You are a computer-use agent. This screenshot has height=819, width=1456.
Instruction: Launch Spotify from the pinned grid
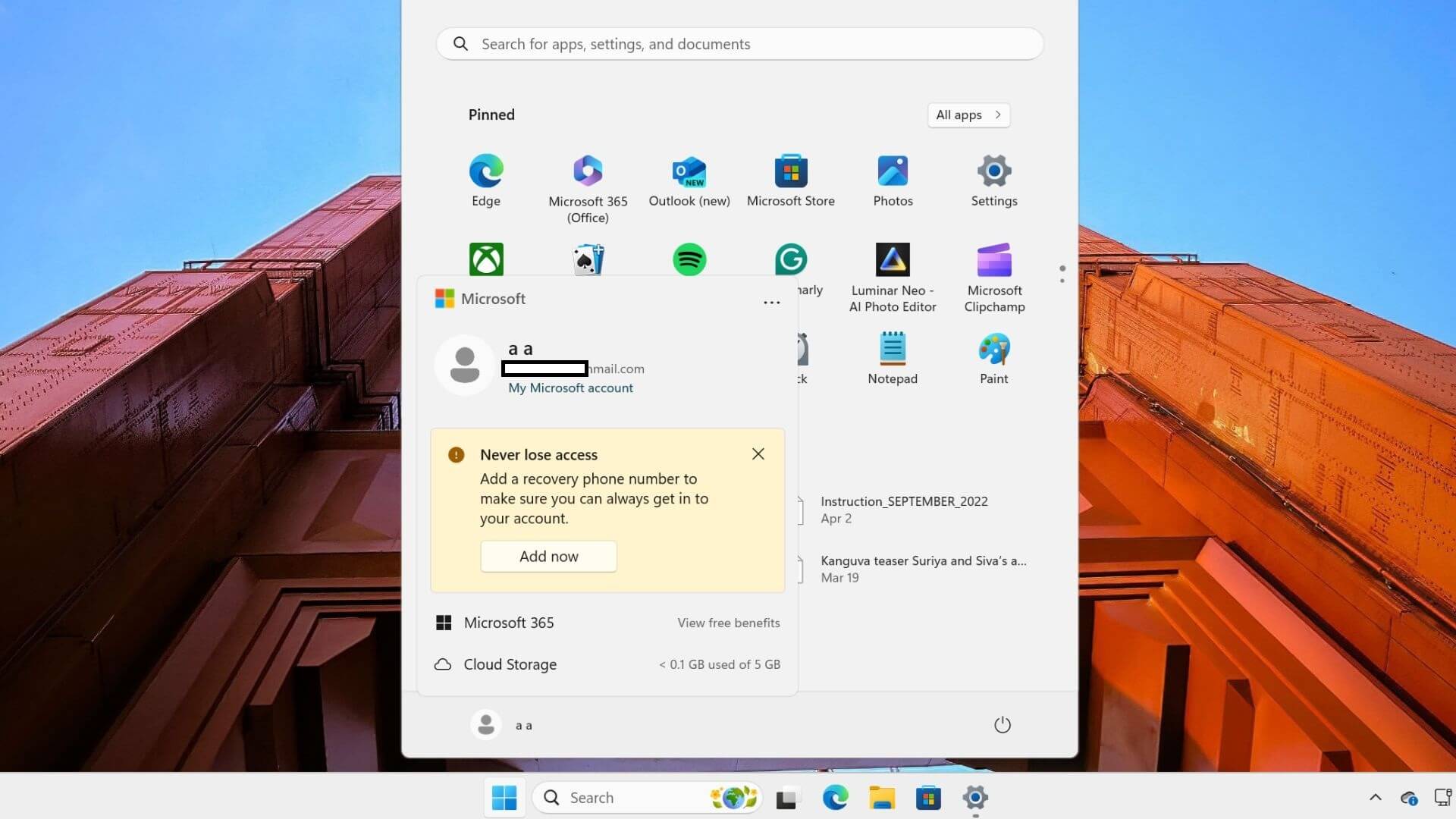[689, 259]
